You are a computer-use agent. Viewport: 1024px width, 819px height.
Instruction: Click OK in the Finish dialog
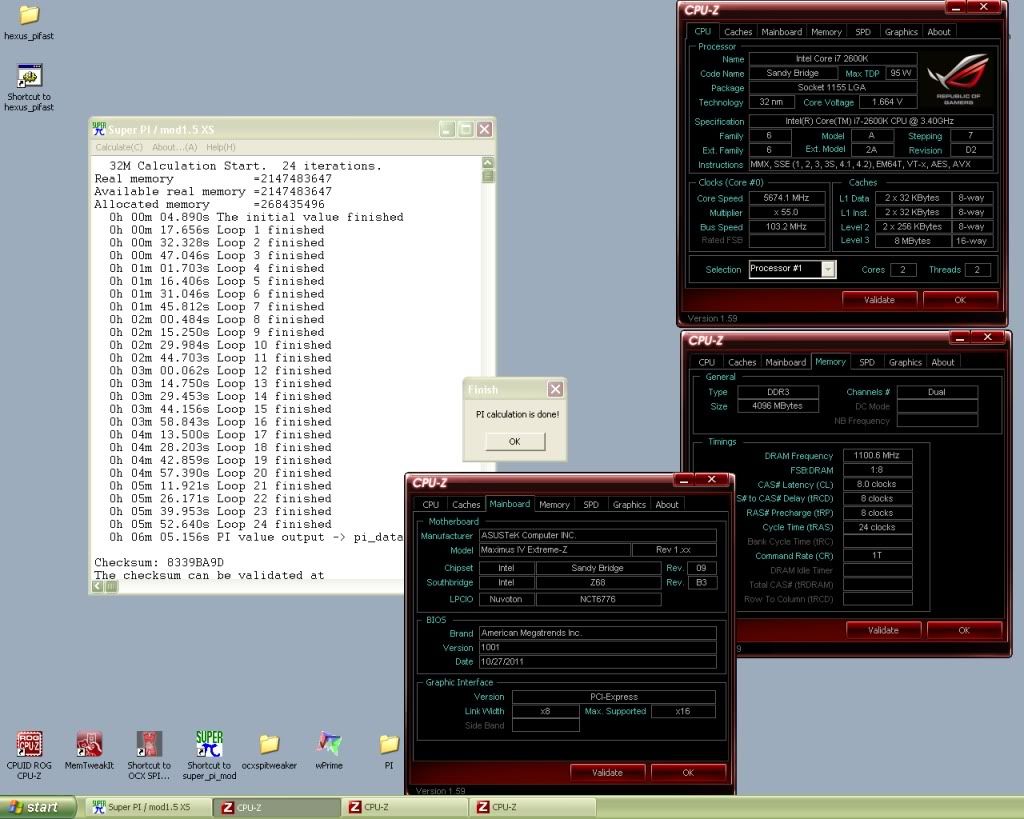tap(514, 441)
